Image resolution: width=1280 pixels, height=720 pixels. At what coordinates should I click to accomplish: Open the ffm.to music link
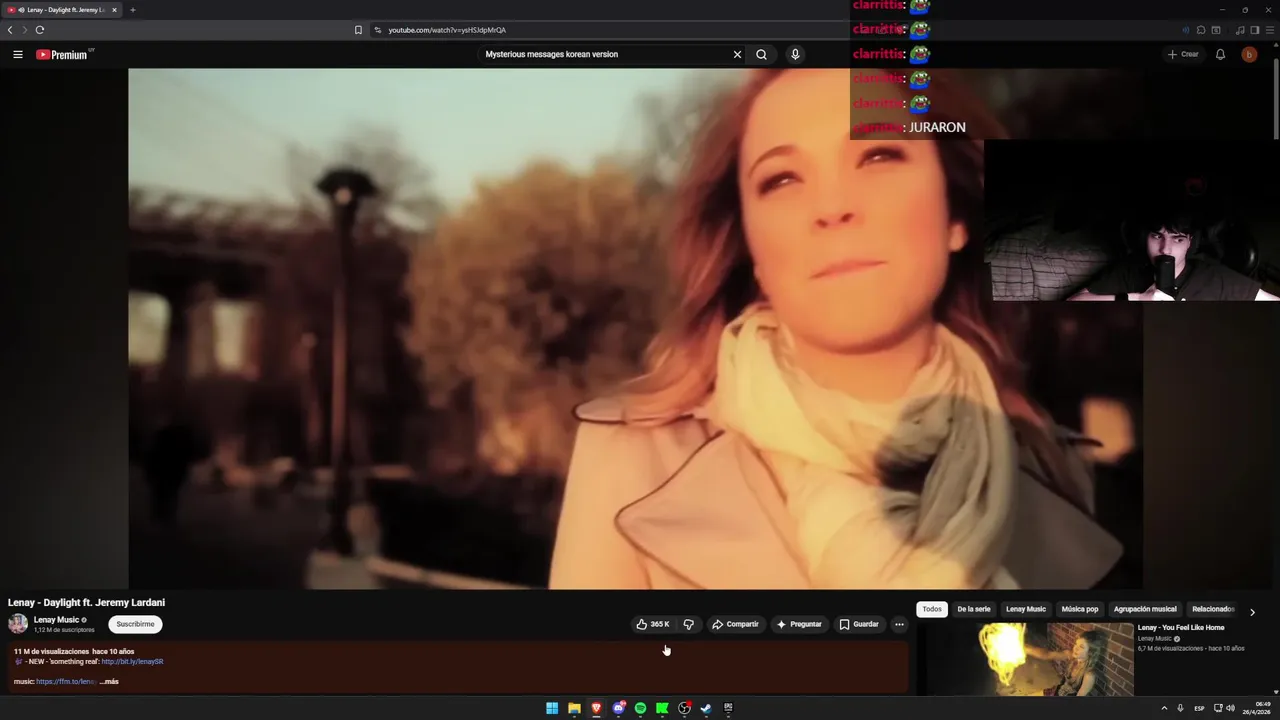(66, 681)
